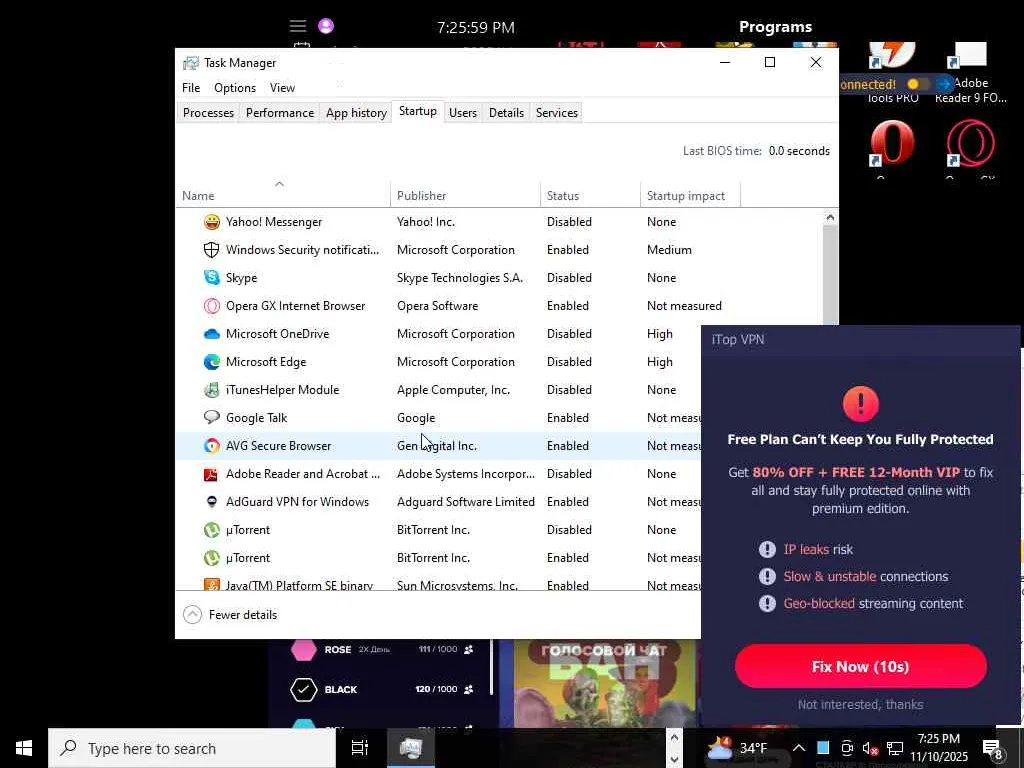Click the Type here to search box
This screenshot has height=768, width=1024.
point(192,748)
